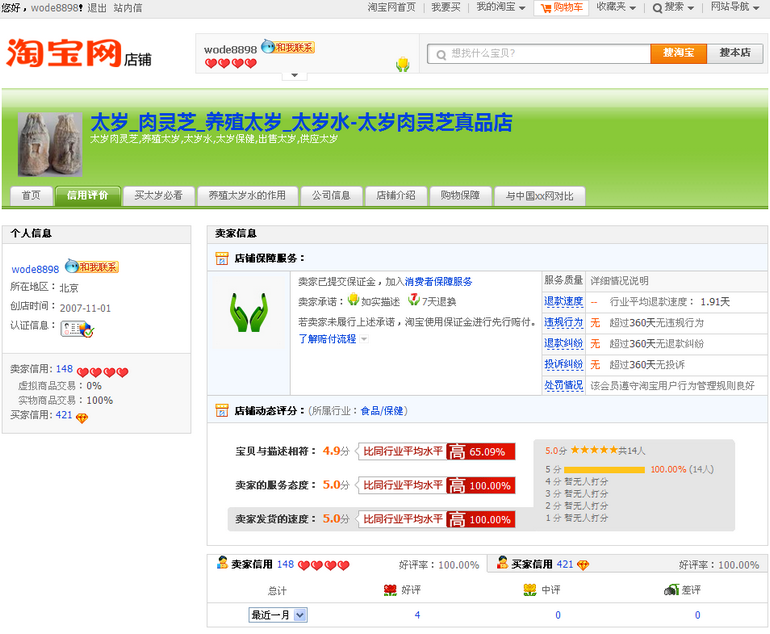
Task: Click the 买家信用 diamond icon in sidebar
Action: (82, 418)
